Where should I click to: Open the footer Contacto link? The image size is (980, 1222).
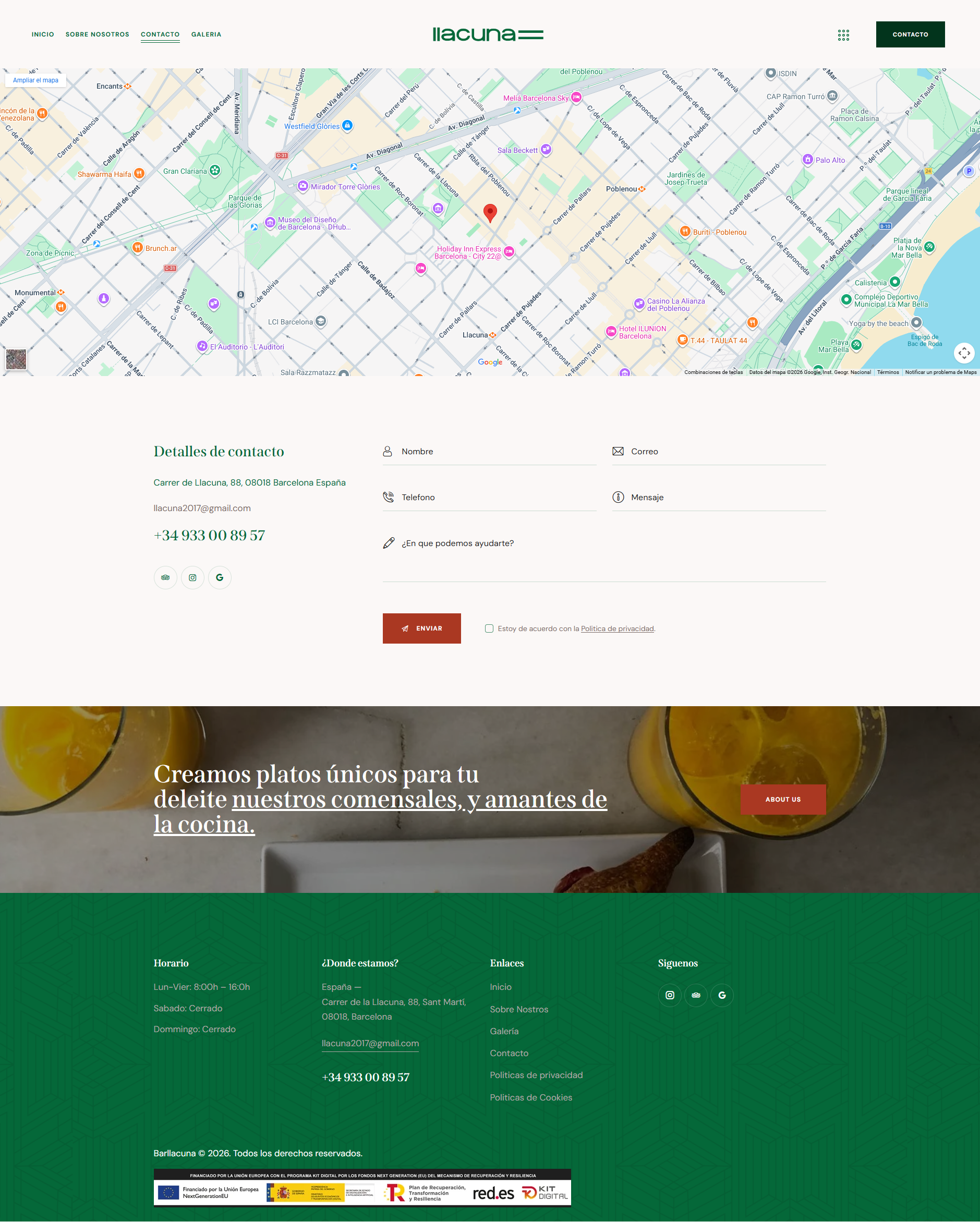click(x=510, y=1053)
